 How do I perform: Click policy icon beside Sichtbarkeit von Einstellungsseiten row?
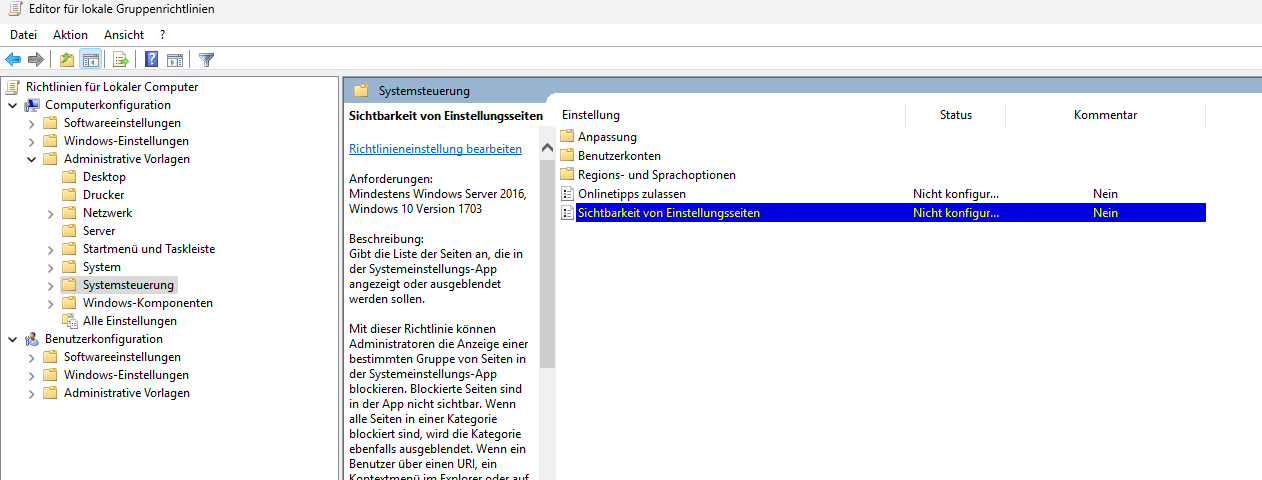(567, 213)
